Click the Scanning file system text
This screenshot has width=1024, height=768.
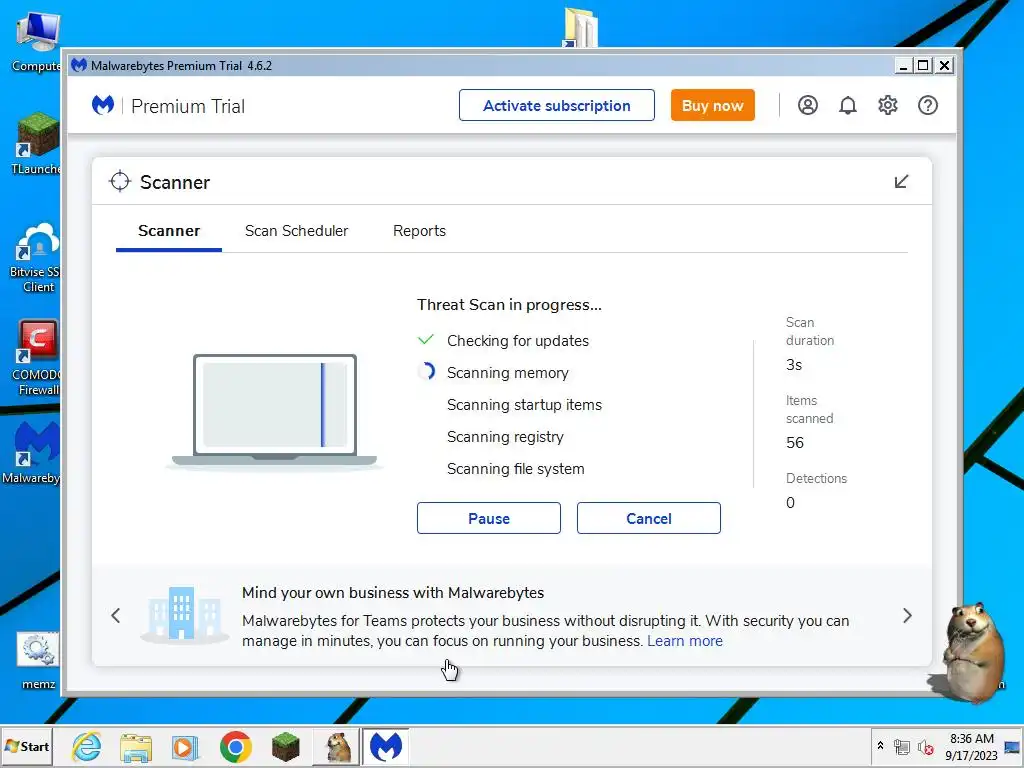point(515,469)
